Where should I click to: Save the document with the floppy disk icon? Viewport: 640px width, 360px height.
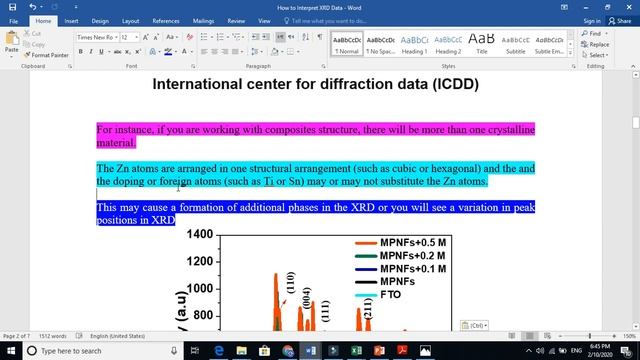(x=12, y=7)
